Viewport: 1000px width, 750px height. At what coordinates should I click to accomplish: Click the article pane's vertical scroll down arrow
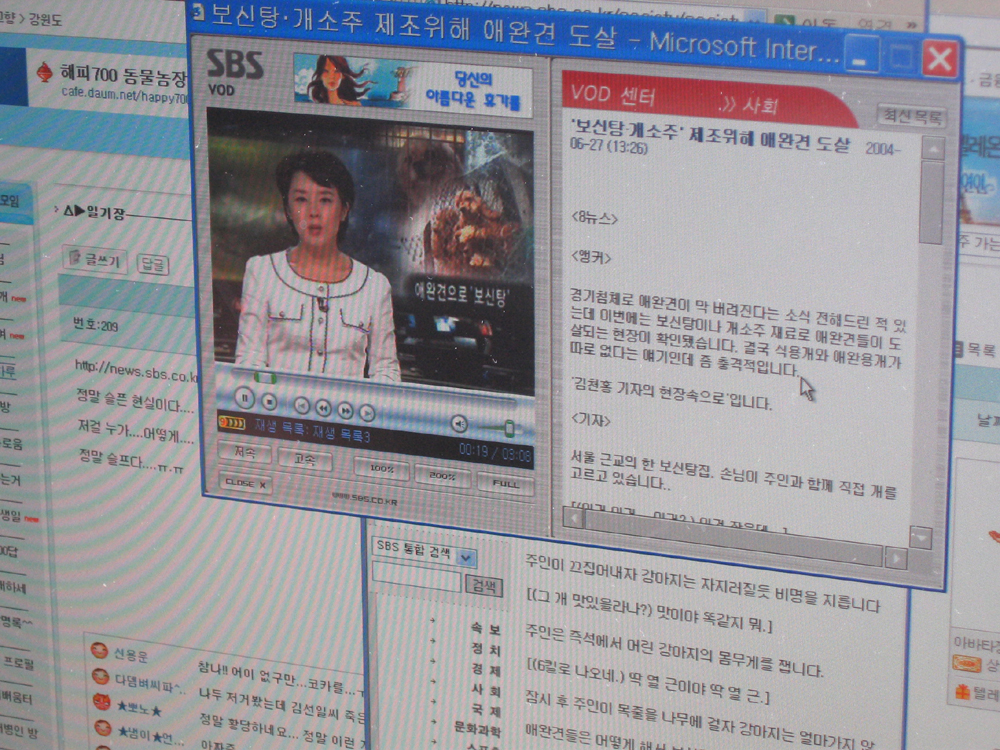pyautogui.click(x=920, y=538)
